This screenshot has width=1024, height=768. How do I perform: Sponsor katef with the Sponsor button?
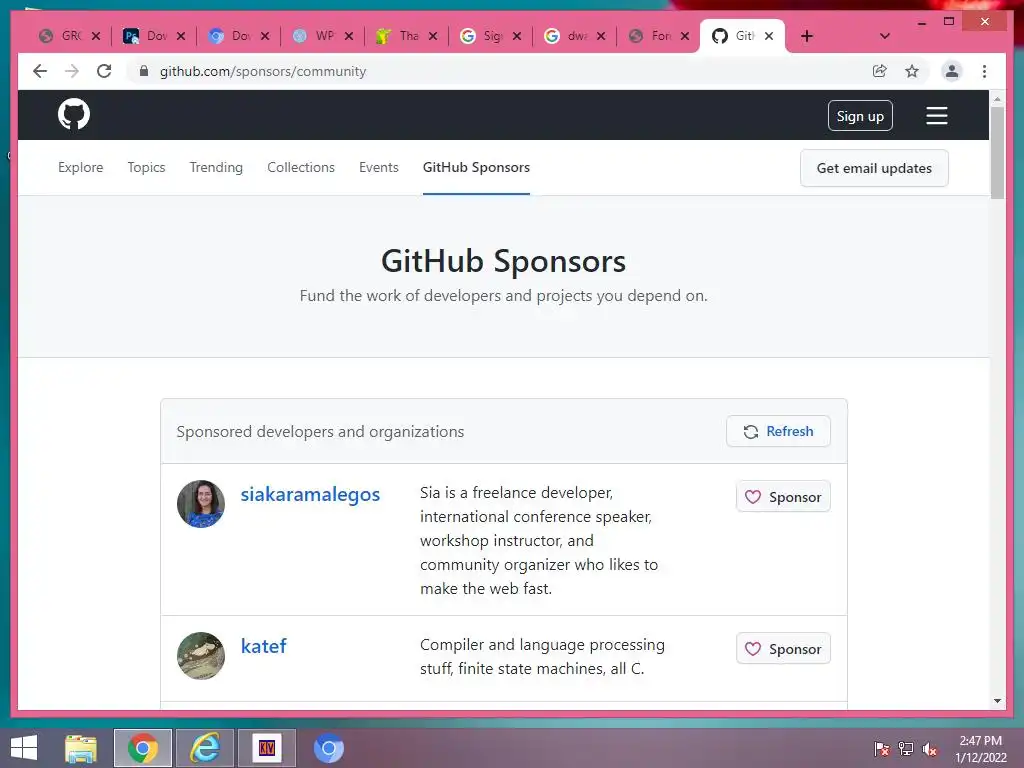tap(783, 649)
